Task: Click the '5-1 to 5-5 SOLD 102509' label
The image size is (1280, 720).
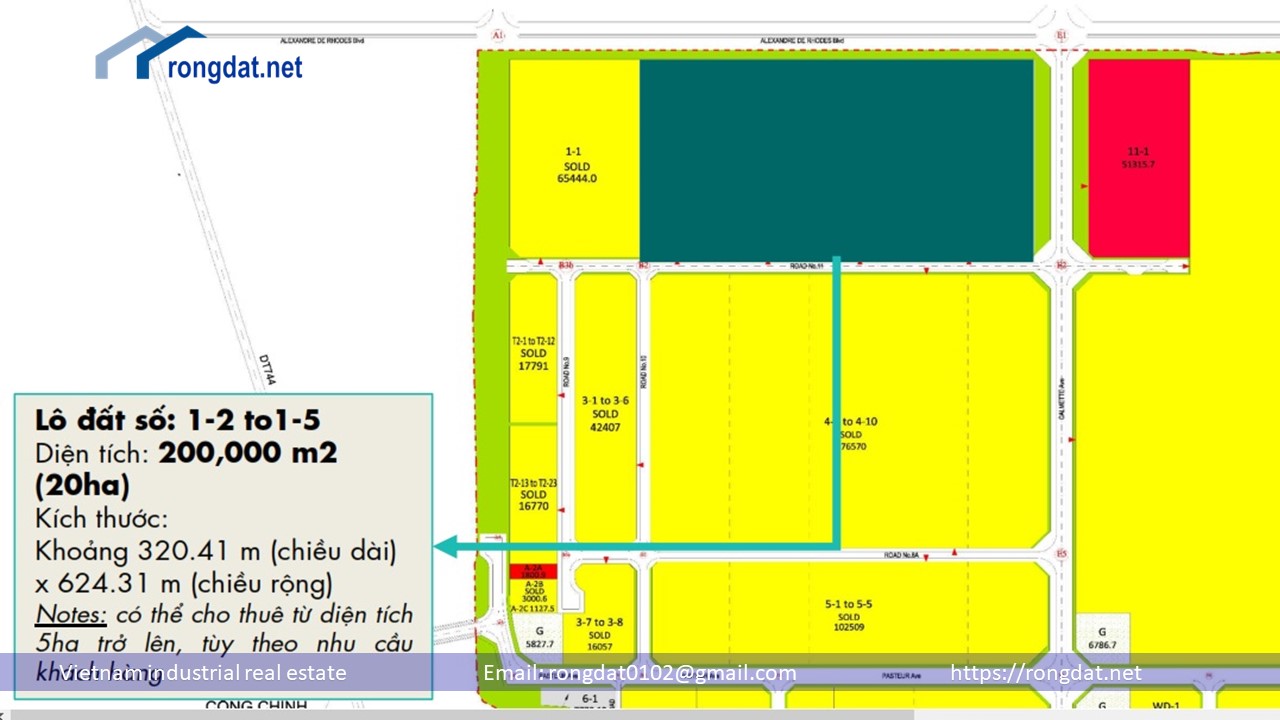Action: (x=849, y=615)
